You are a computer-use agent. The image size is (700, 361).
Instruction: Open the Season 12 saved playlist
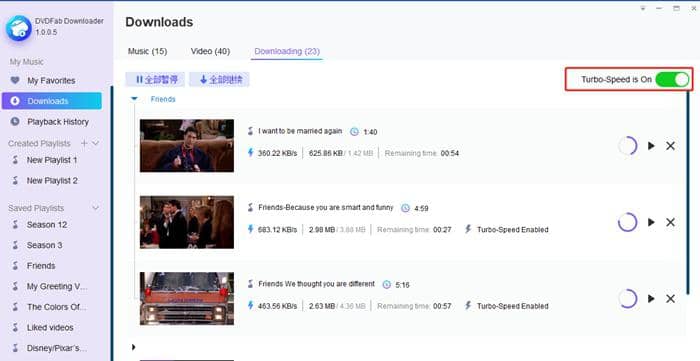tap(46, 224)
